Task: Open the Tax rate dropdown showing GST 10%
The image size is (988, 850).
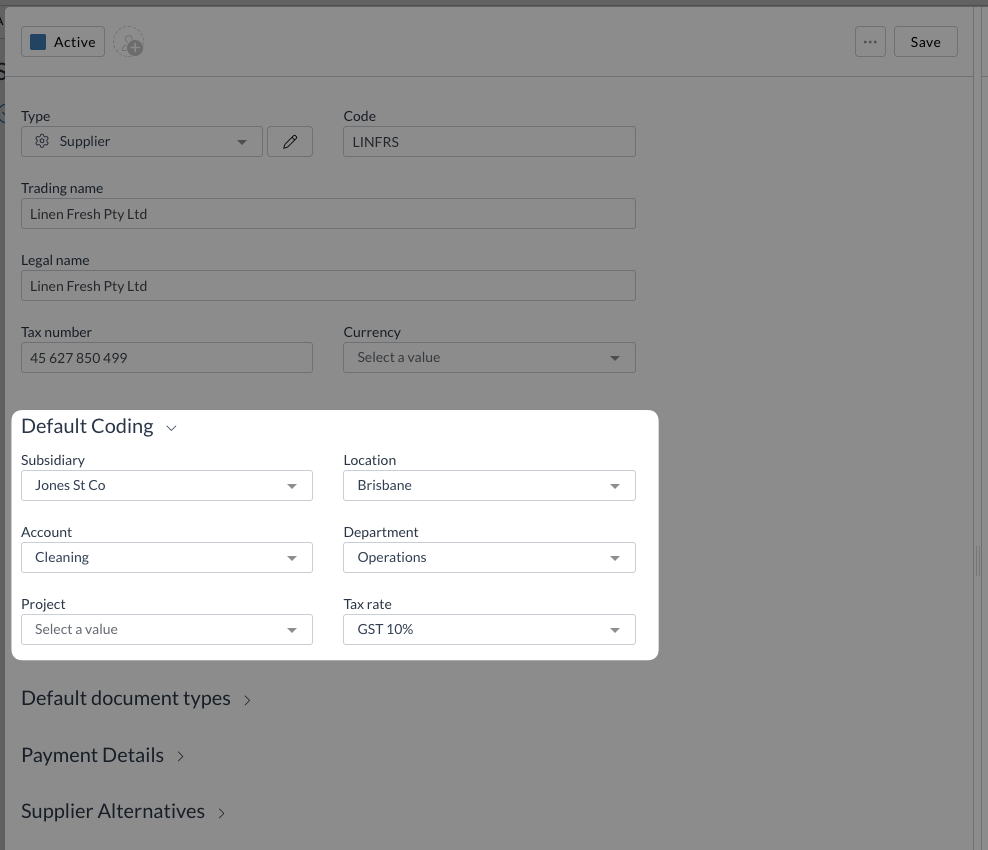Action: point(489,630)
